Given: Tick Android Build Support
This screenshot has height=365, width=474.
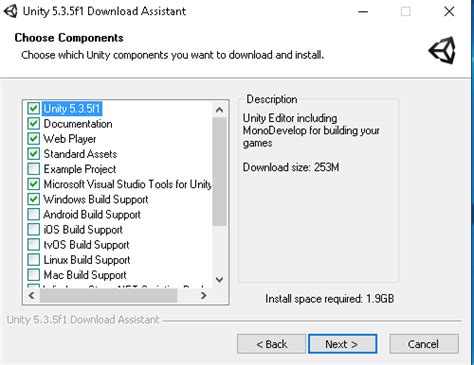Looking at the screenshot, I should click(x=33, y=214).
